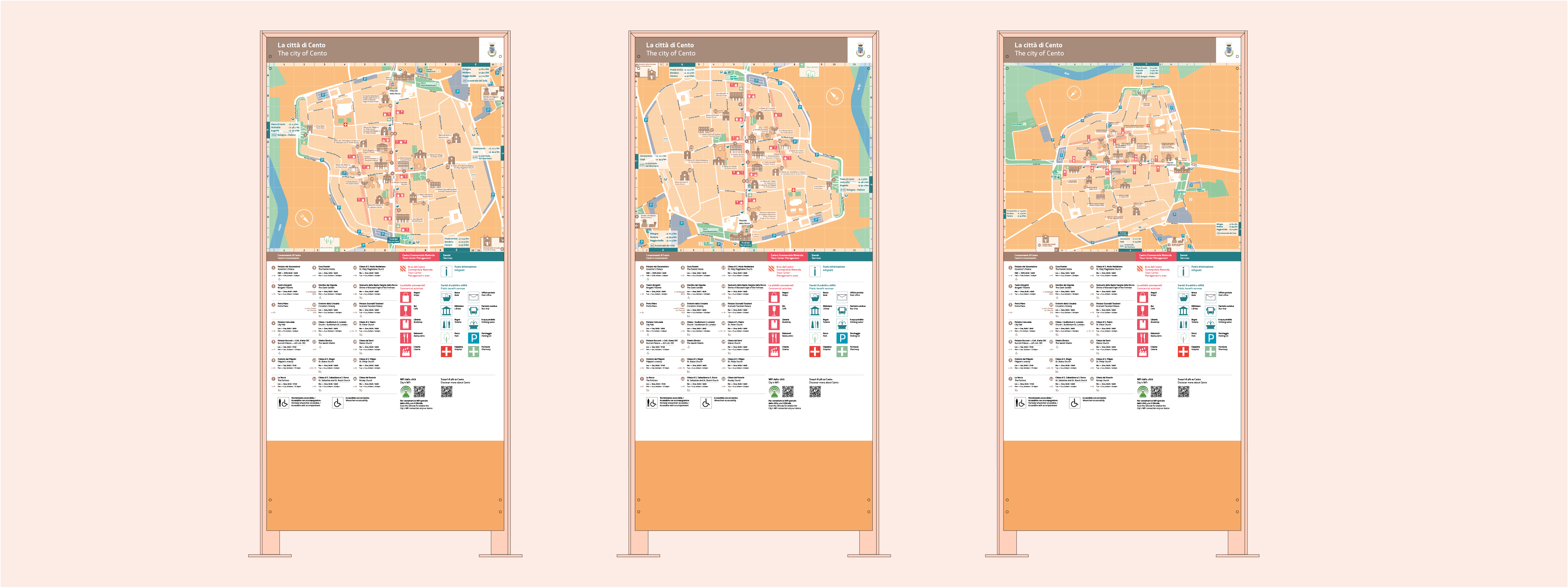Click the Shops bag icon on left panel

(x=405, y=297)
